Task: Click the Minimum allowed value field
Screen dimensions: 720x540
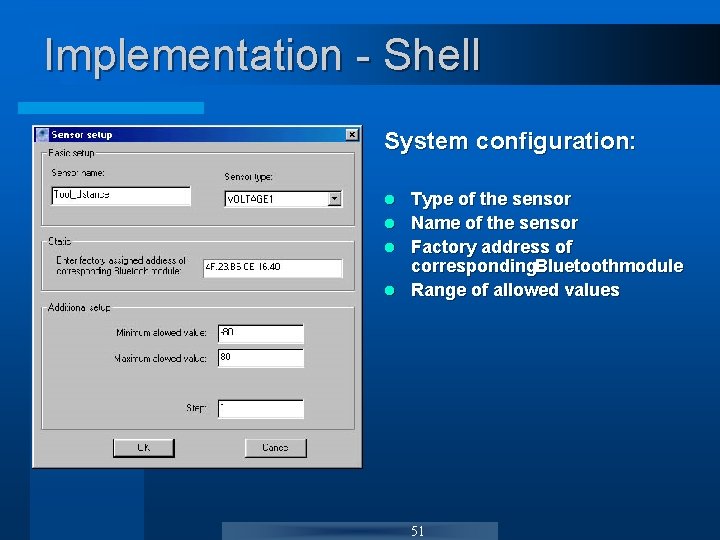Action: tap(260, 334)
